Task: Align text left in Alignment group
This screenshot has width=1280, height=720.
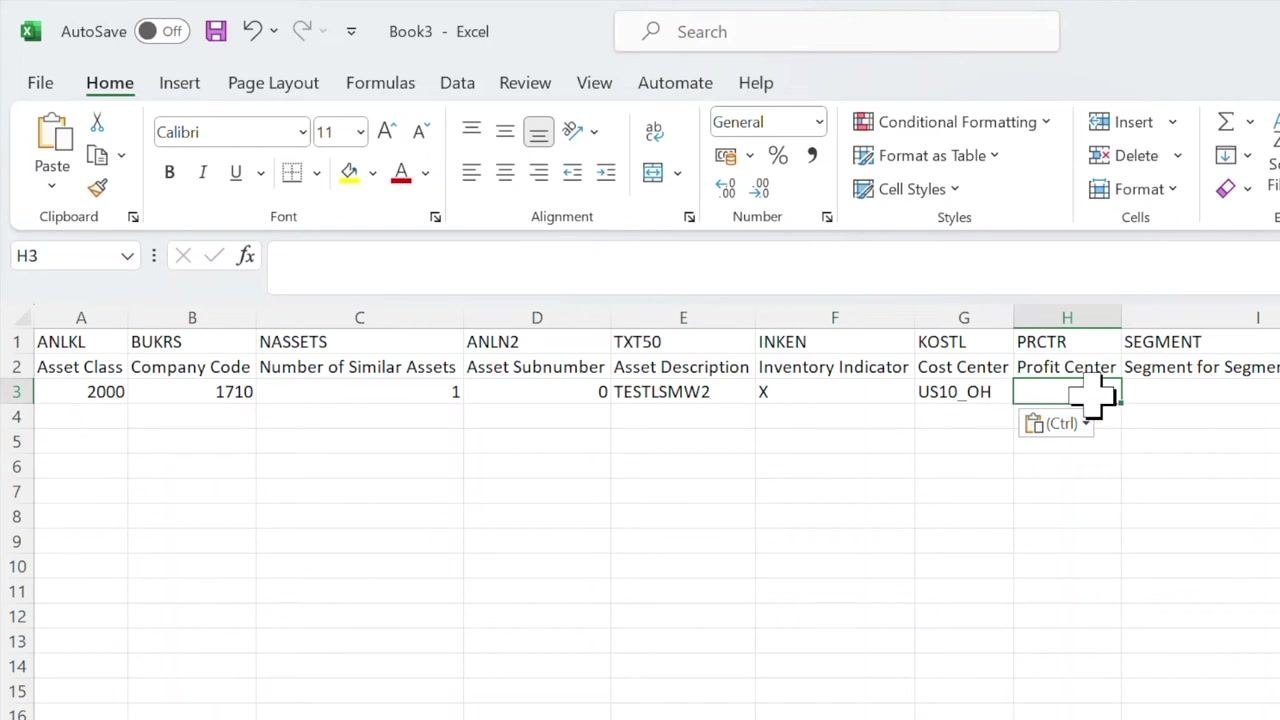Action: click(x=472, y=173)
